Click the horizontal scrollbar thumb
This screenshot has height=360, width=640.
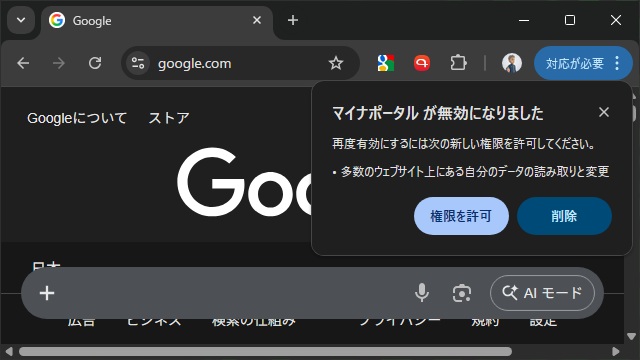point(265,351)
